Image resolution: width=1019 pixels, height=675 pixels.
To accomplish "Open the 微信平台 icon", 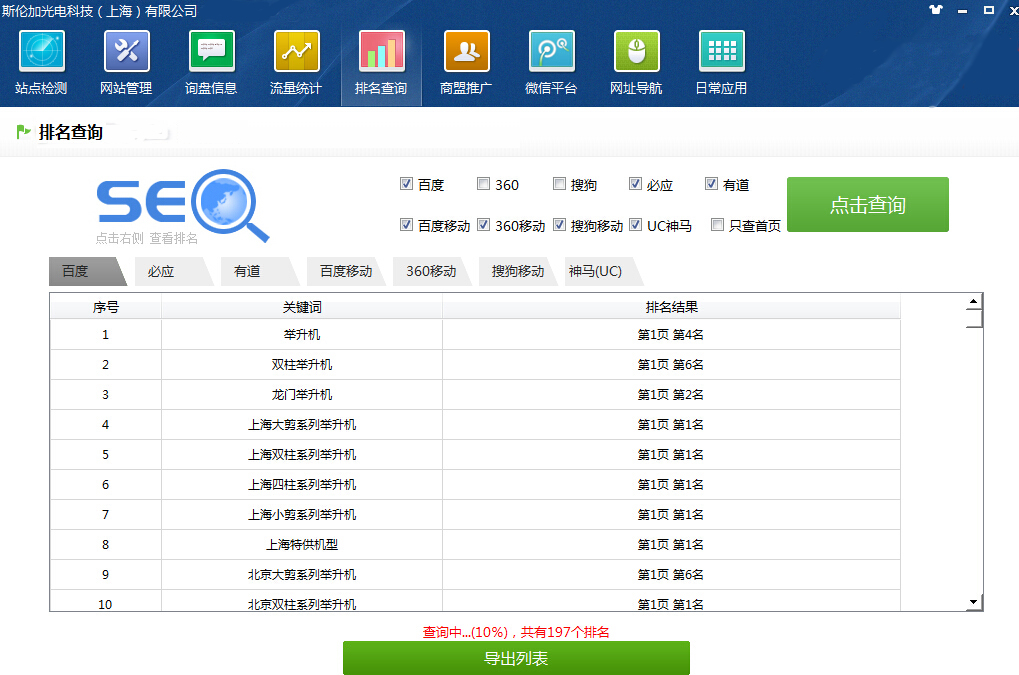I will pyautogui.click(x=551, y=51).
